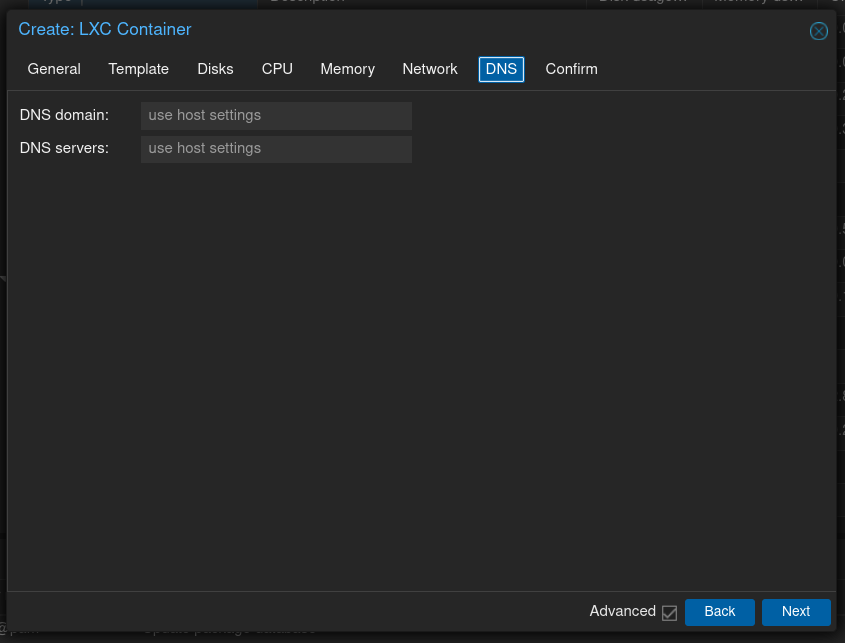This screenshot has height=643, width=845.
Task: Jump to the Confirm tab
Action: tap(571, 69)
